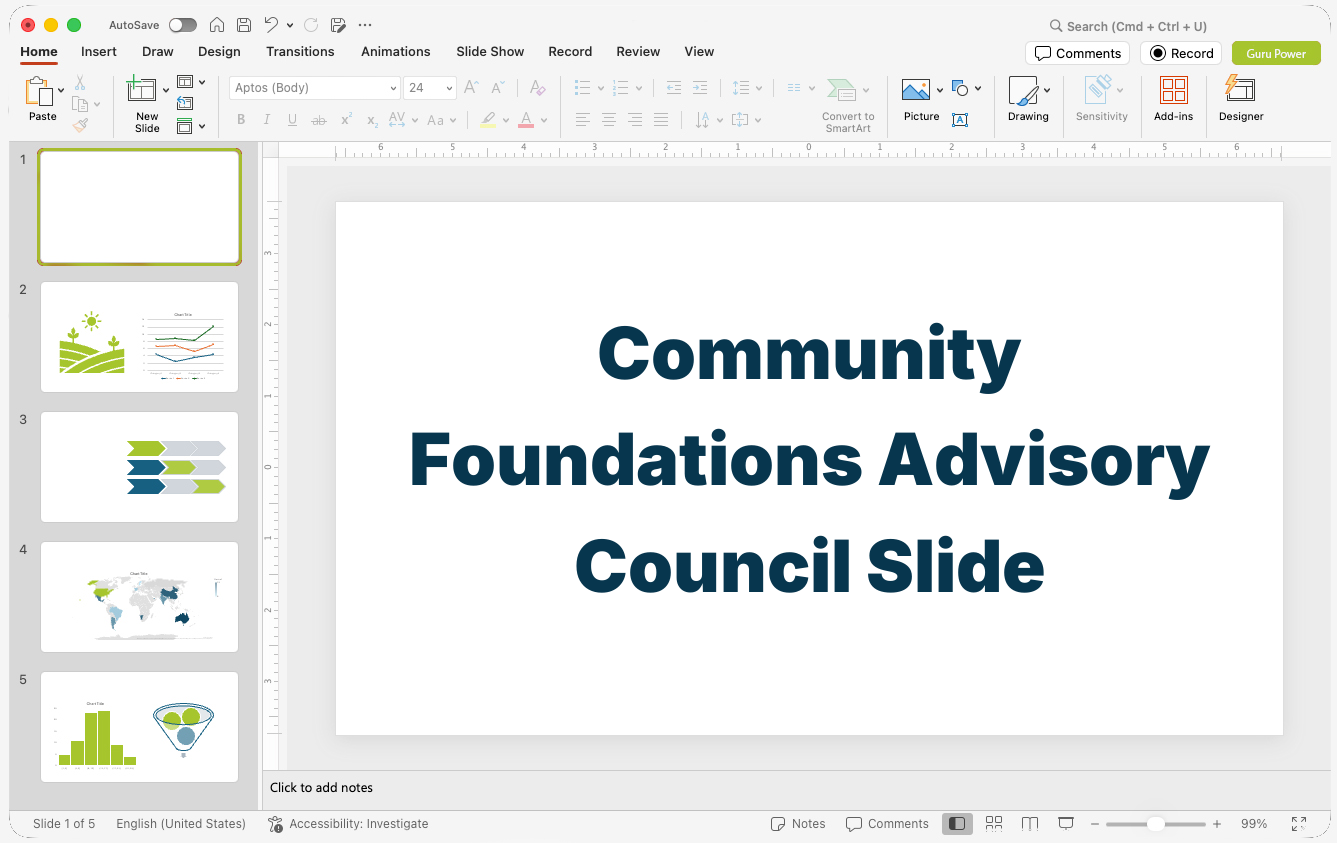Save the presentation using the floppy disk icon
Image resolution: width=1337 pixels, height=843 pixels.
coord(244,25)
